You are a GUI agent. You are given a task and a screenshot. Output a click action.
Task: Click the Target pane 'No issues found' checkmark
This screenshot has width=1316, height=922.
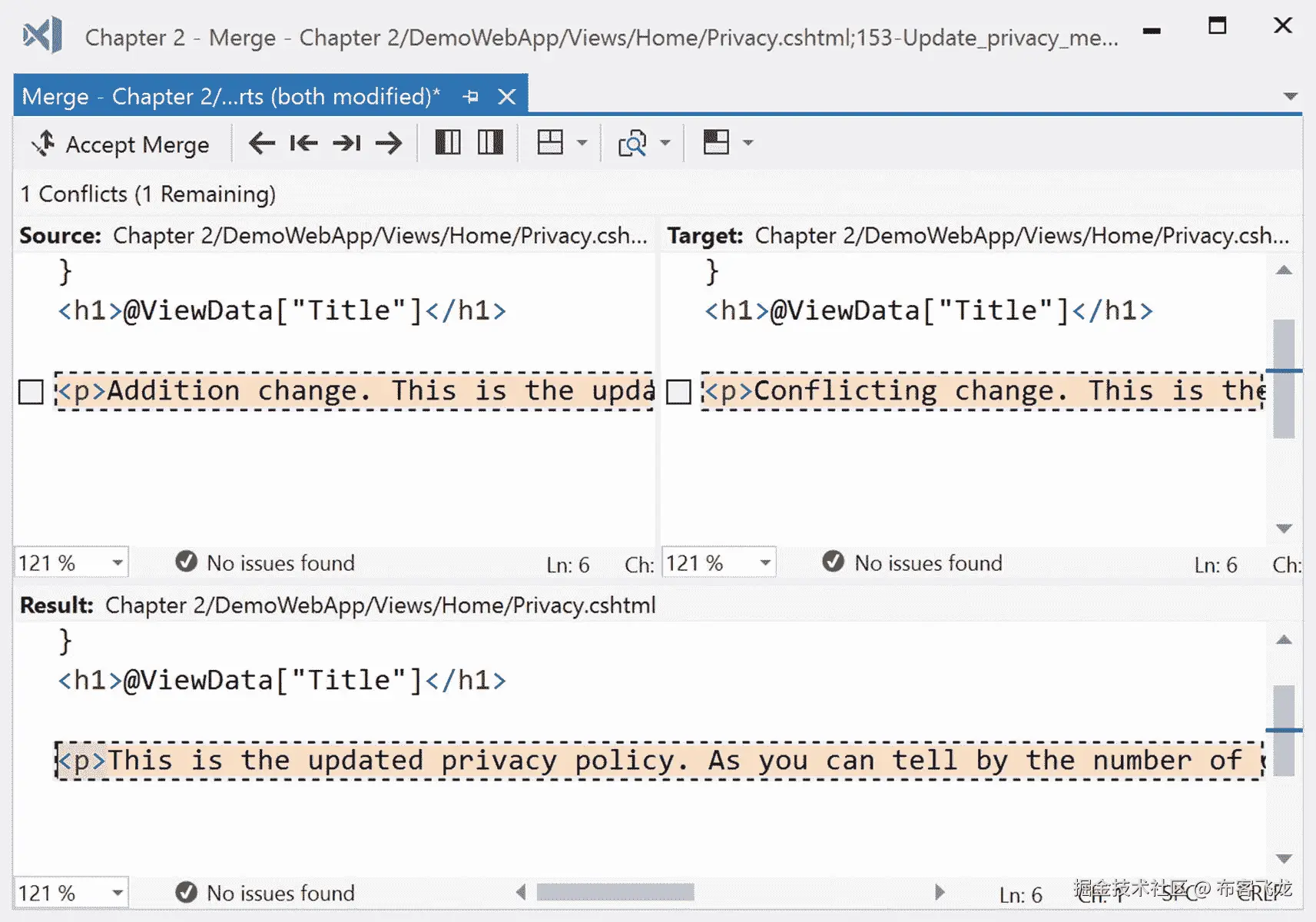[834, 562]
